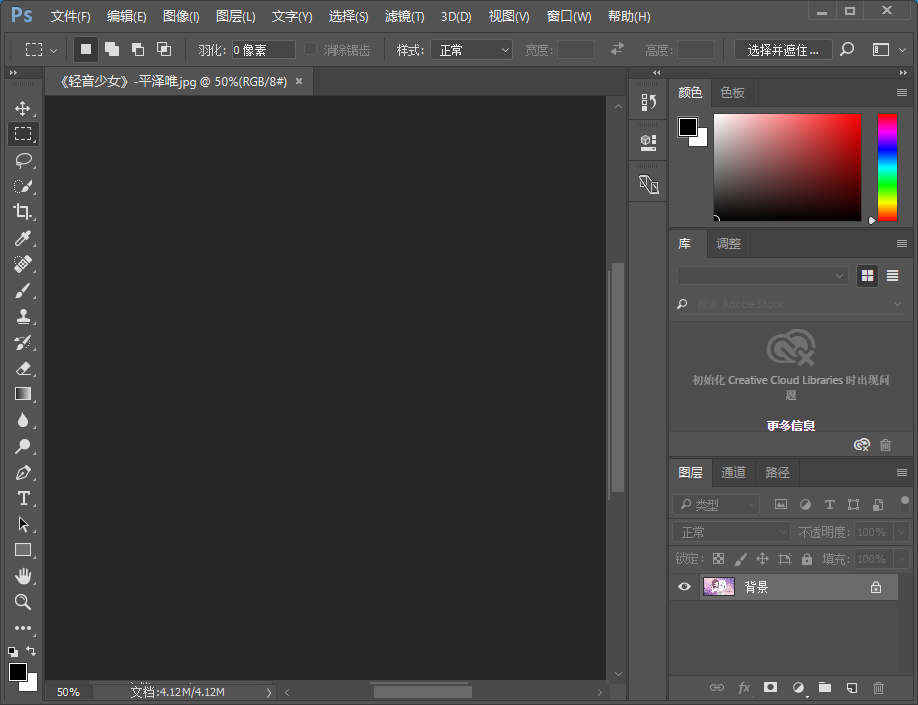Image resolution: width=918 pixels, height=705 pixels.
Task: Switch to the 通道 tab
Action: [x=733, y=473]
